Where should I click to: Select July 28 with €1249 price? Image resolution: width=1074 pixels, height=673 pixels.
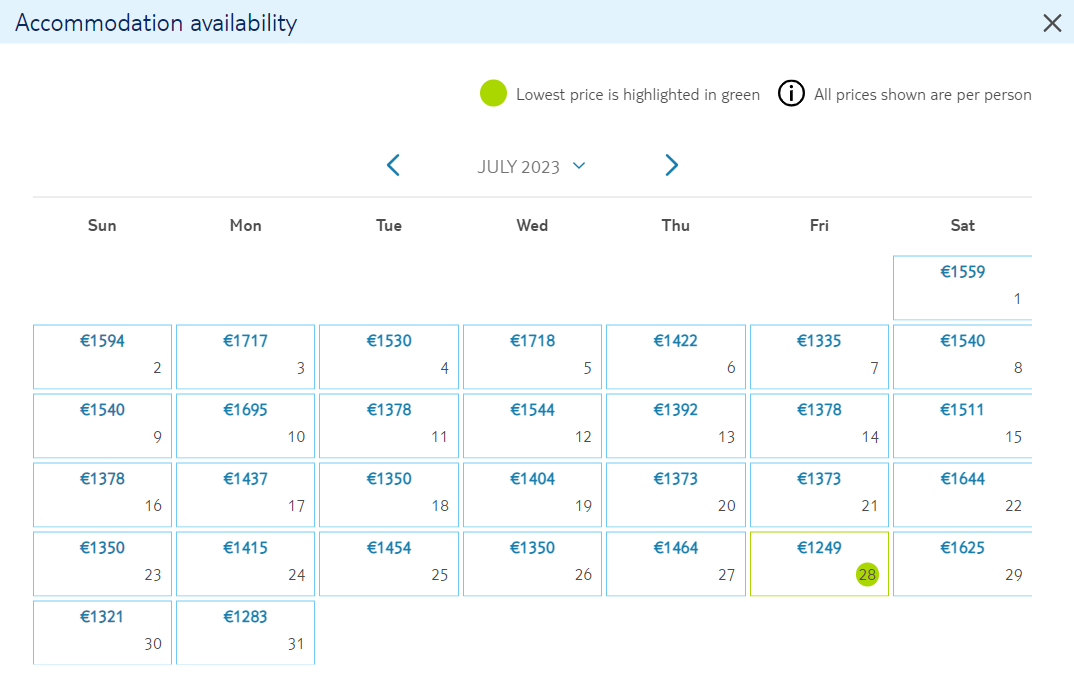point(819,563)
